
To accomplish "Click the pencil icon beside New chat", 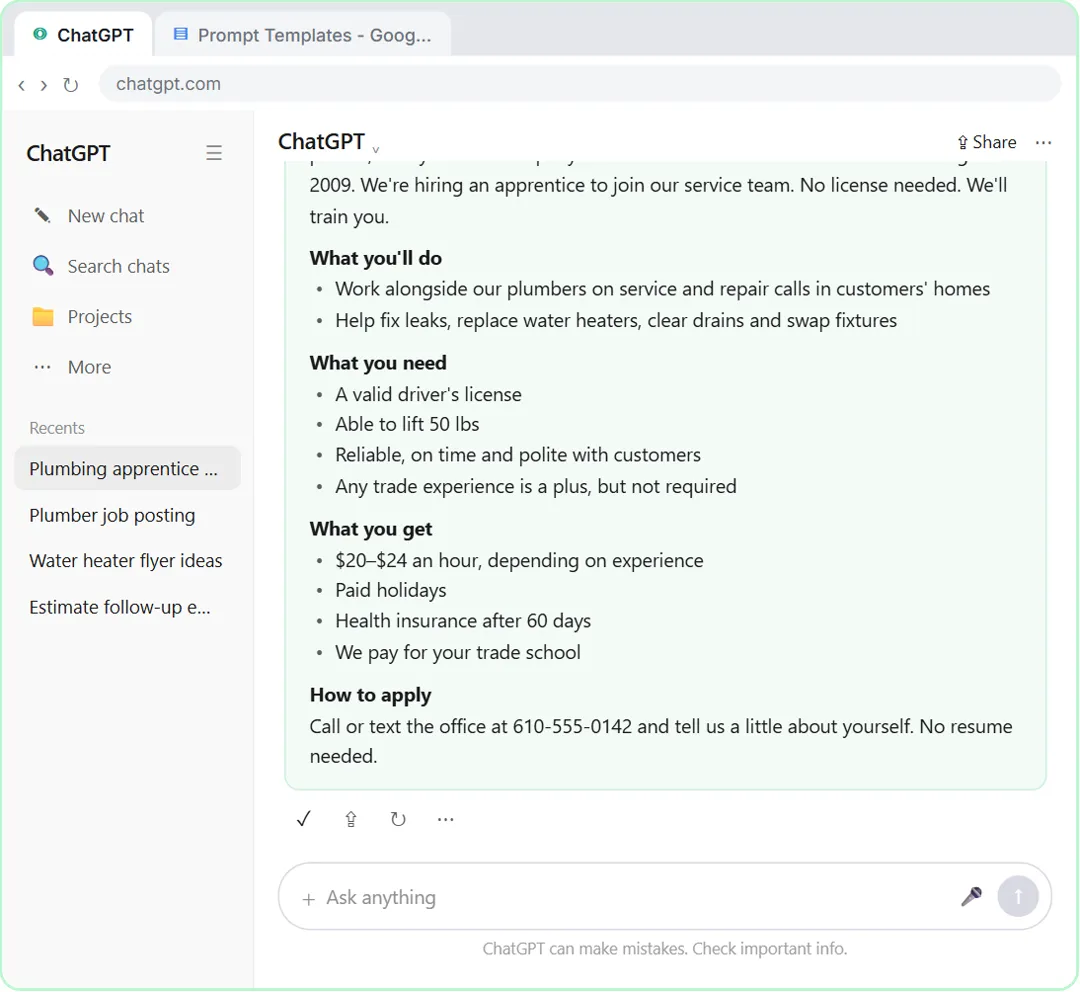I will pos(42,216).
